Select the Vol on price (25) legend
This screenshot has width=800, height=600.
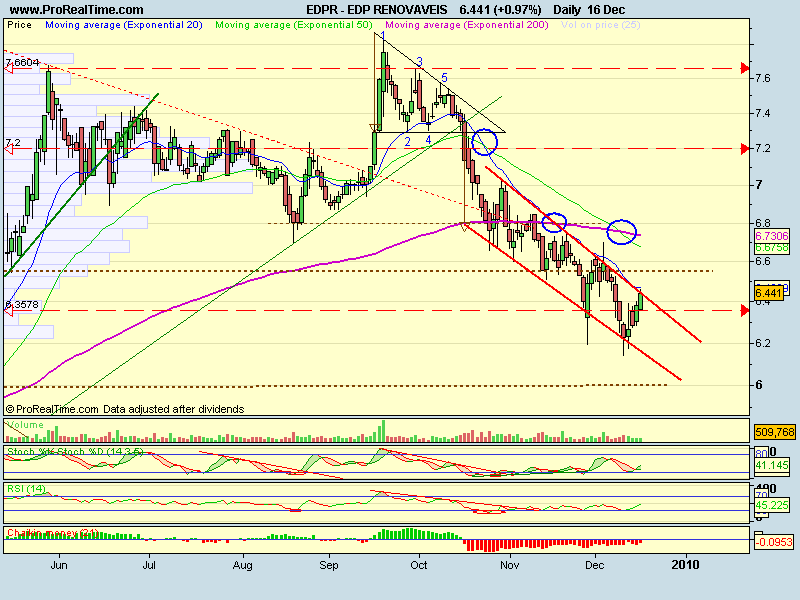pyautogui.click(x=601, y=25)
